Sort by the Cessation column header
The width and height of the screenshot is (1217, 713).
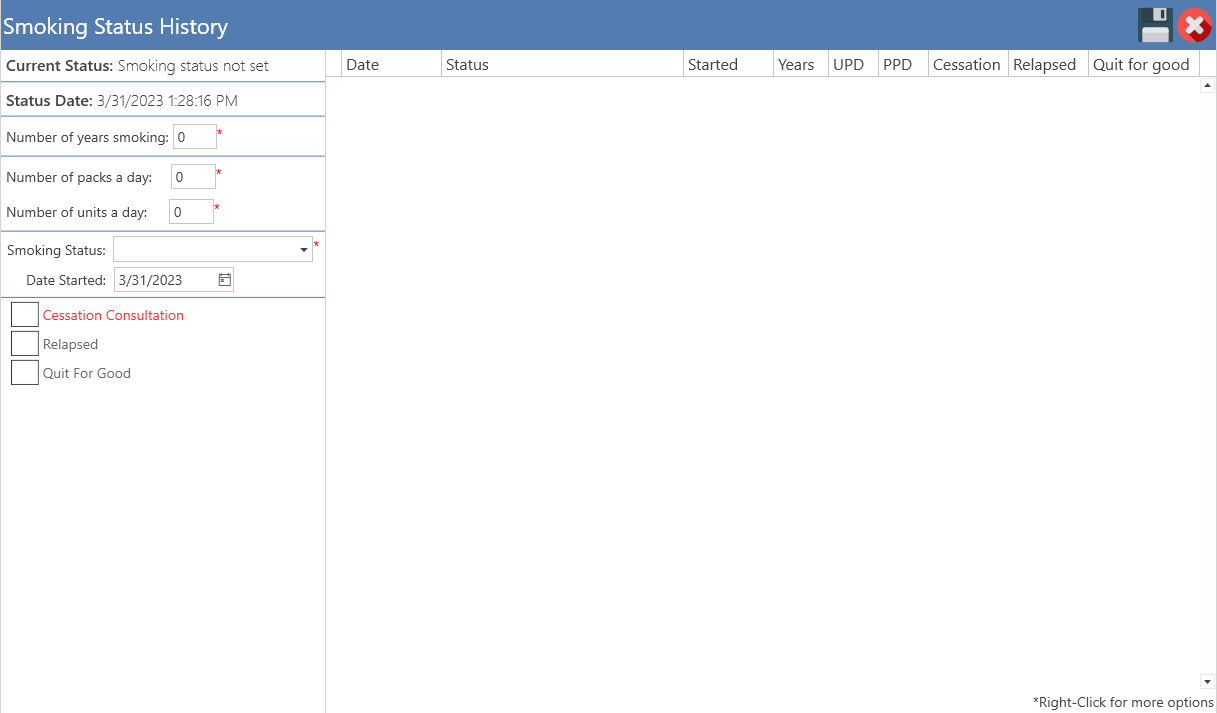tap(968, 64)
